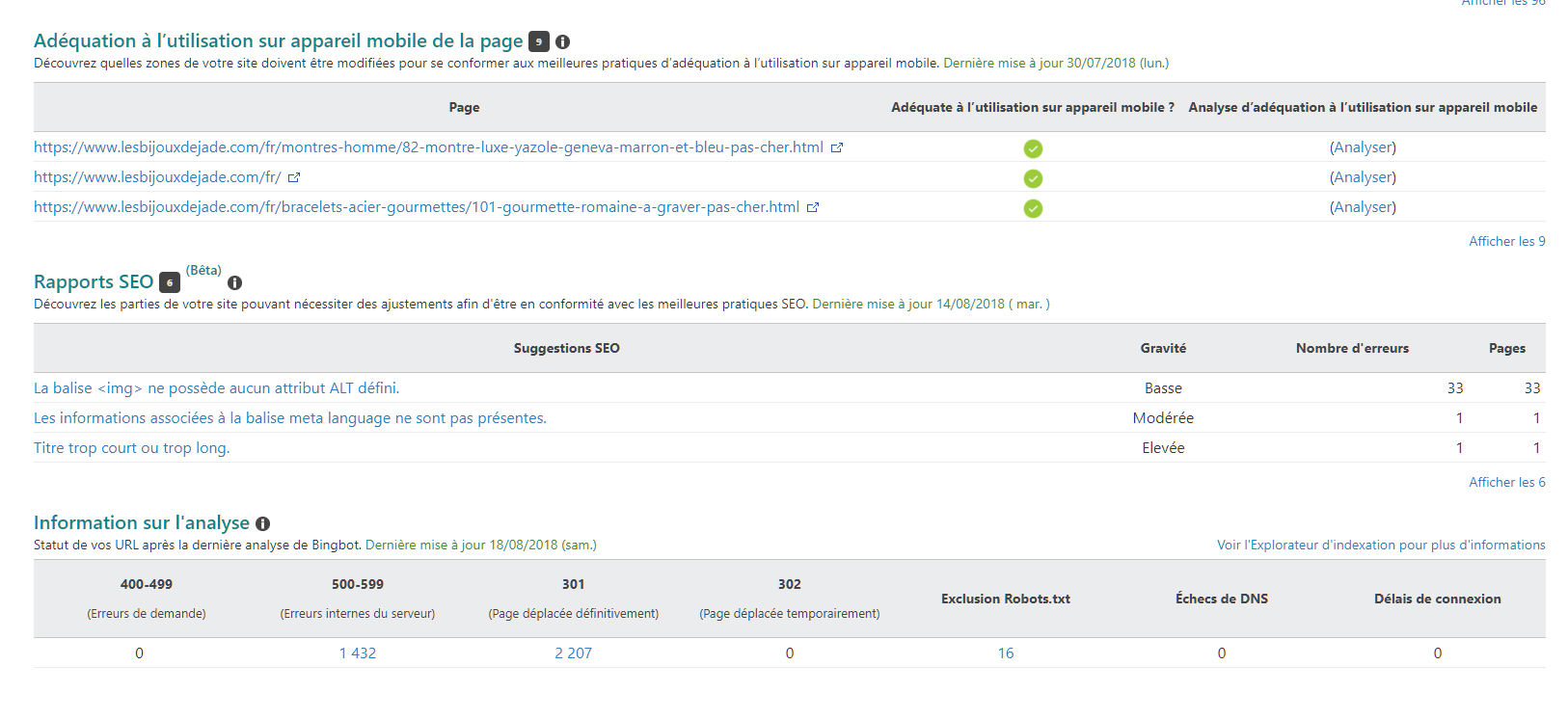Click the (Bêta) label
This screenshot has height=719, width=1568.
[203, 270]
